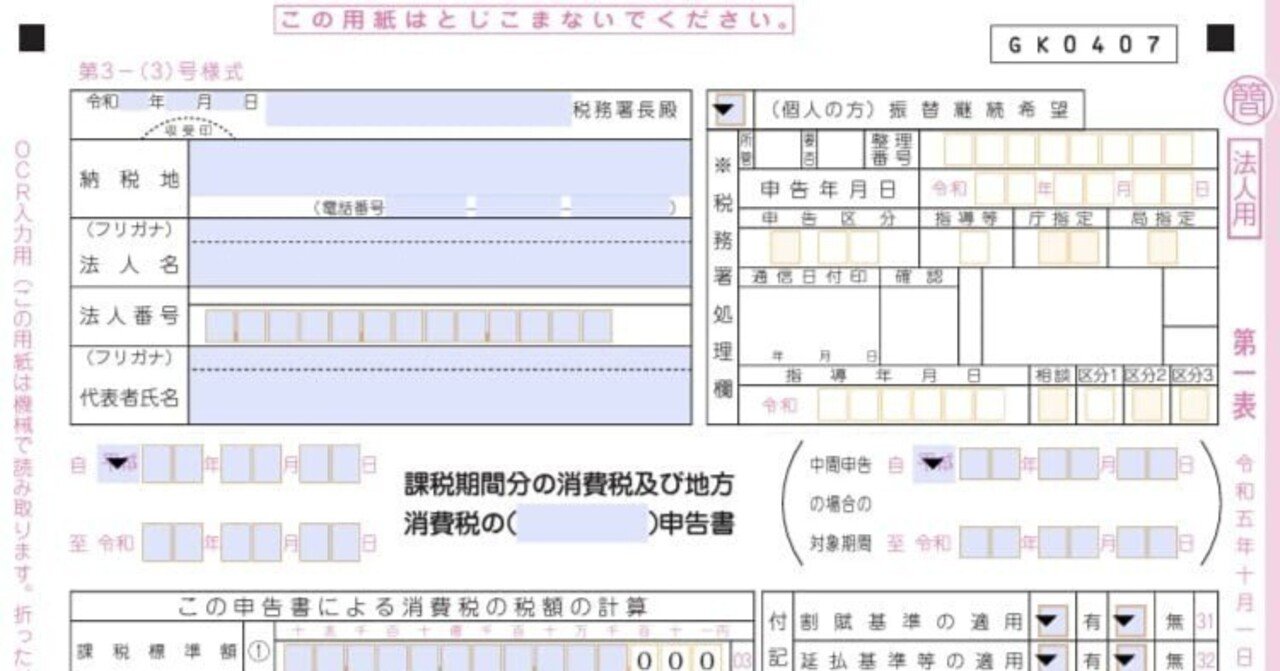1280x671 pixels.
Task: Click the フリガナ field above 法人名
Action: [439, 230]
